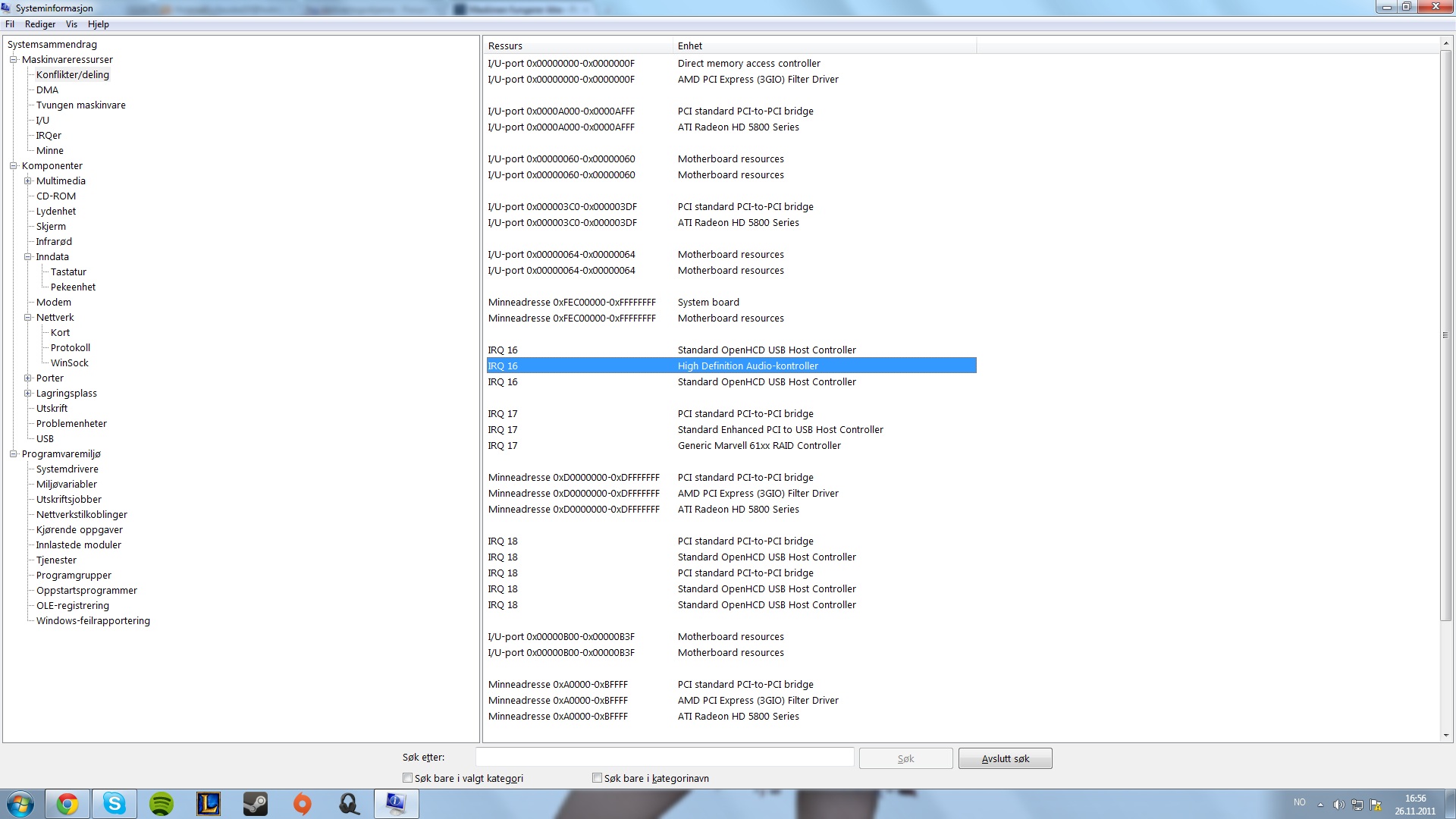This screenshot has height=819, width=1456.
Task: Click the Søk button
Action: pyautogui.click(x=905, y=758)
